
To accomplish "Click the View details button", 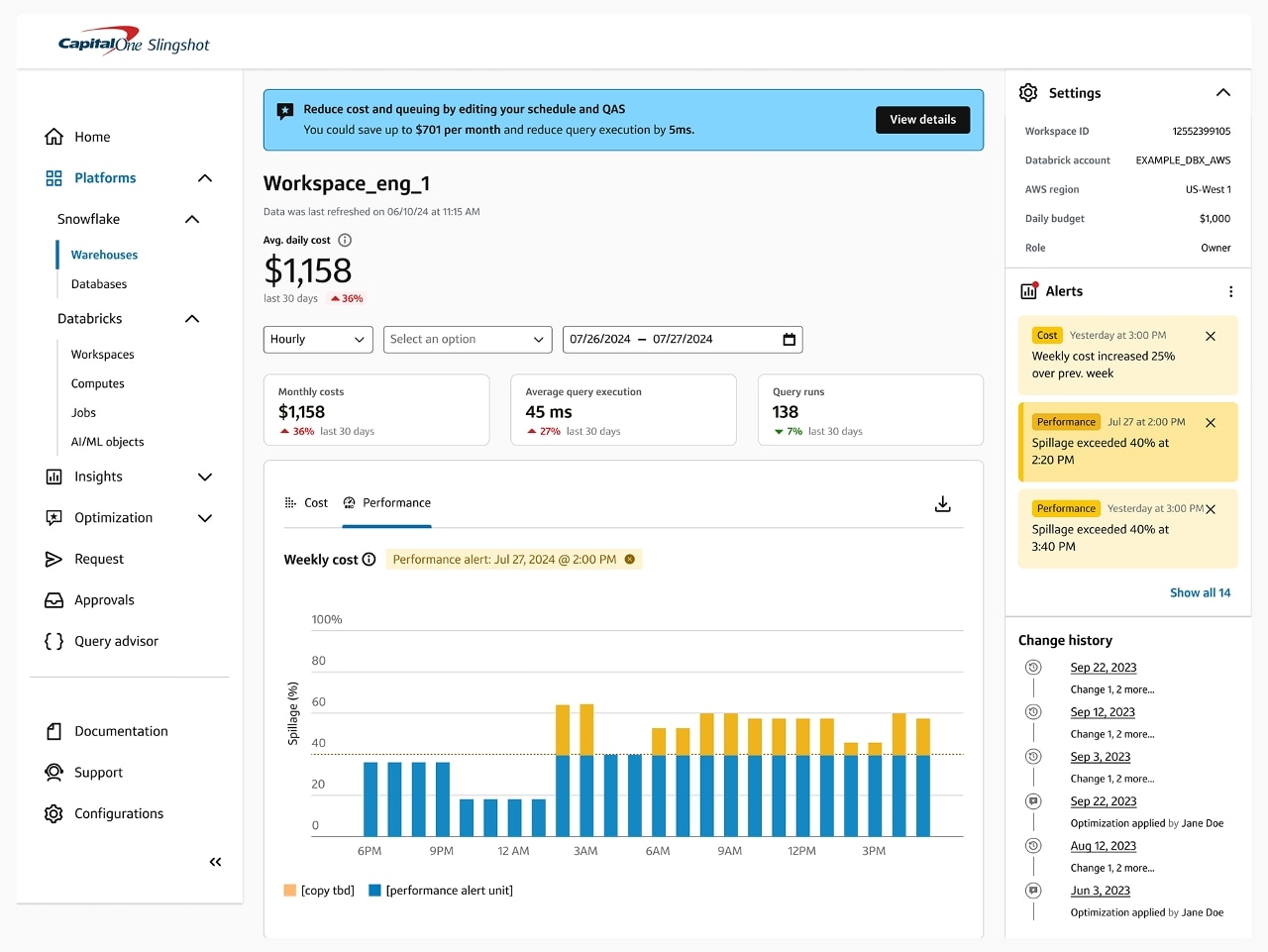I will pos(922,119).
